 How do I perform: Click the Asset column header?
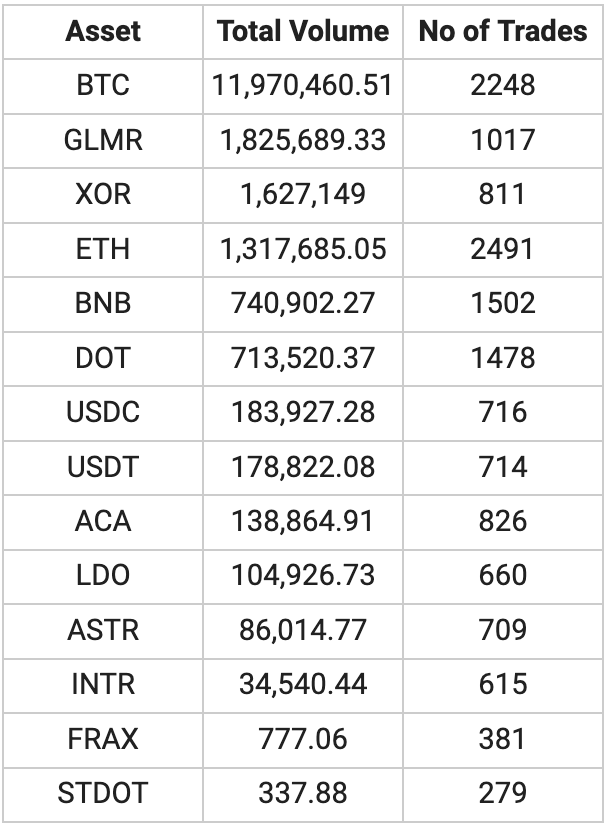(x=103, y=31)
